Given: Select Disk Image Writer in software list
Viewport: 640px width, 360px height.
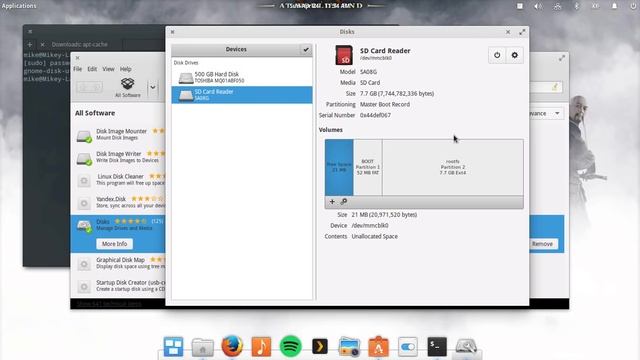Looking at the screenshot, I should [x=118, y=157].
